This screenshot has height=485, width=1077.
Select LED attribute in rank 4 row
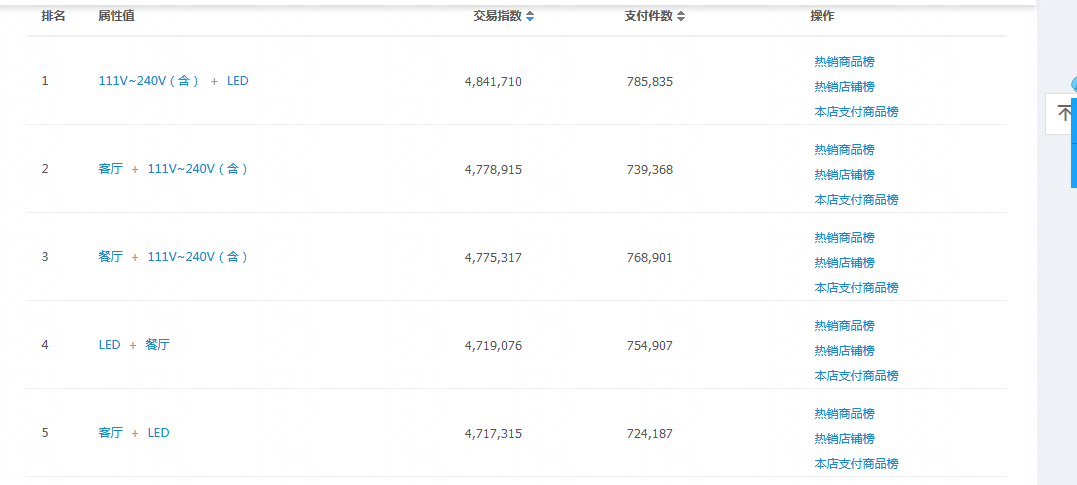pos(109,345)
